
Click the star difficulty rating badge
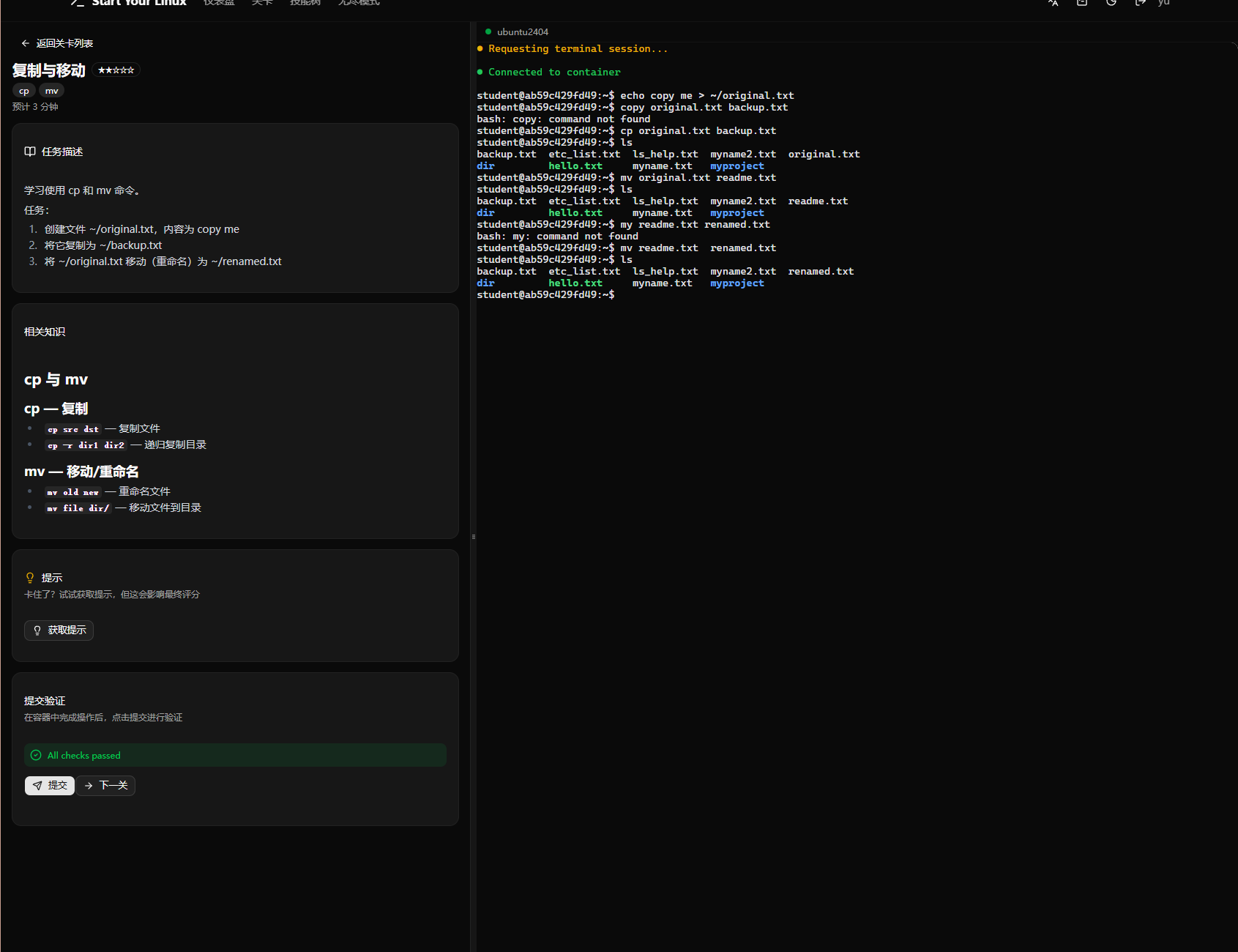(x=116, y=70)
